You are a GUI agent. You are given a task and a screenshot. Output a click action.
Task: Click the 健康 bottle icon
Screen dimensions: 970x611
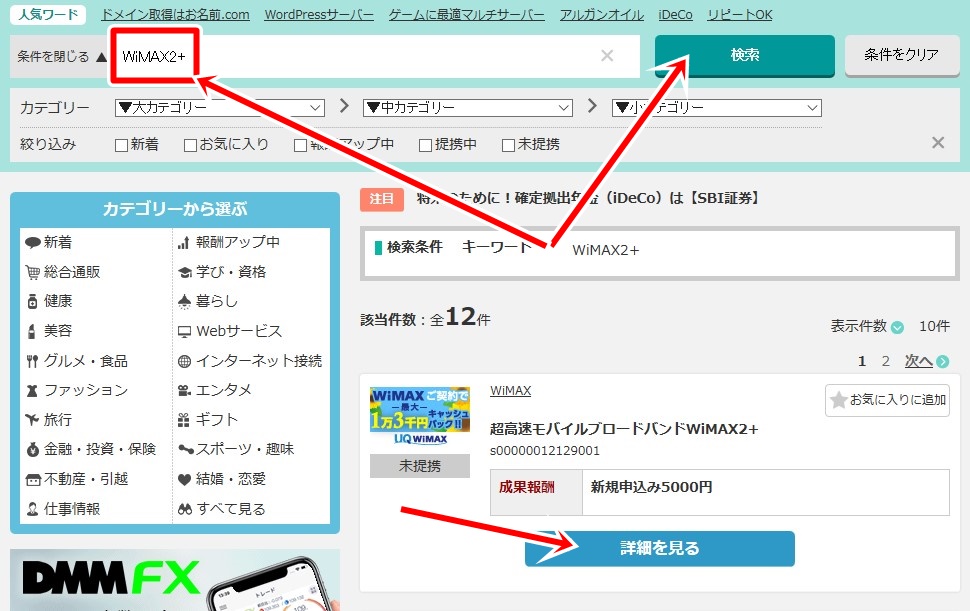point(33,302)
